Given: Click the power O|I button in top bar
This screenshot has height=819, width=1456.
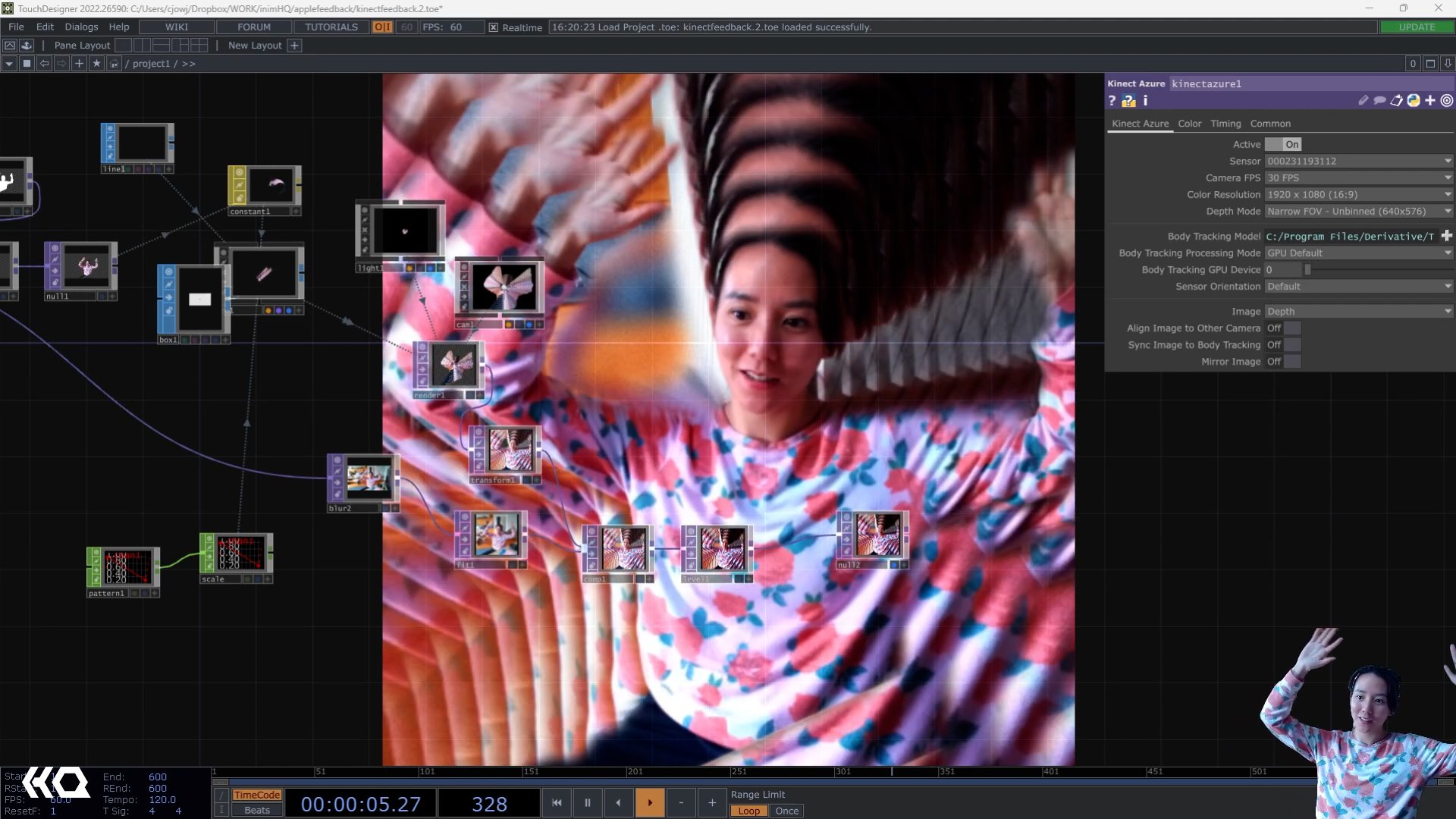Looking at the screenshot, I should tap(382, 27).
